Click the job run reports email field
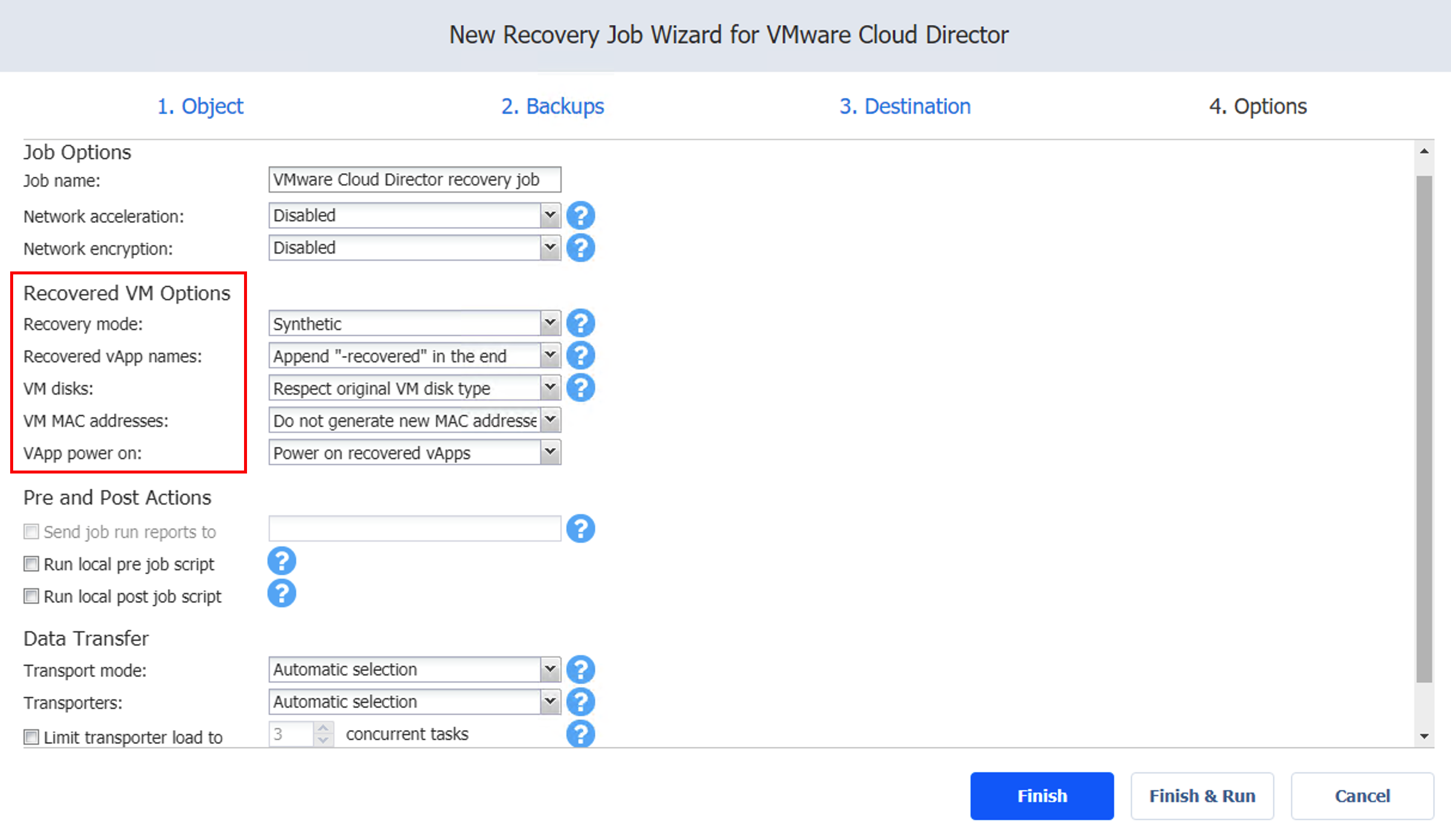The height and width of the screenshot is (840, 1451). [414, 529]
